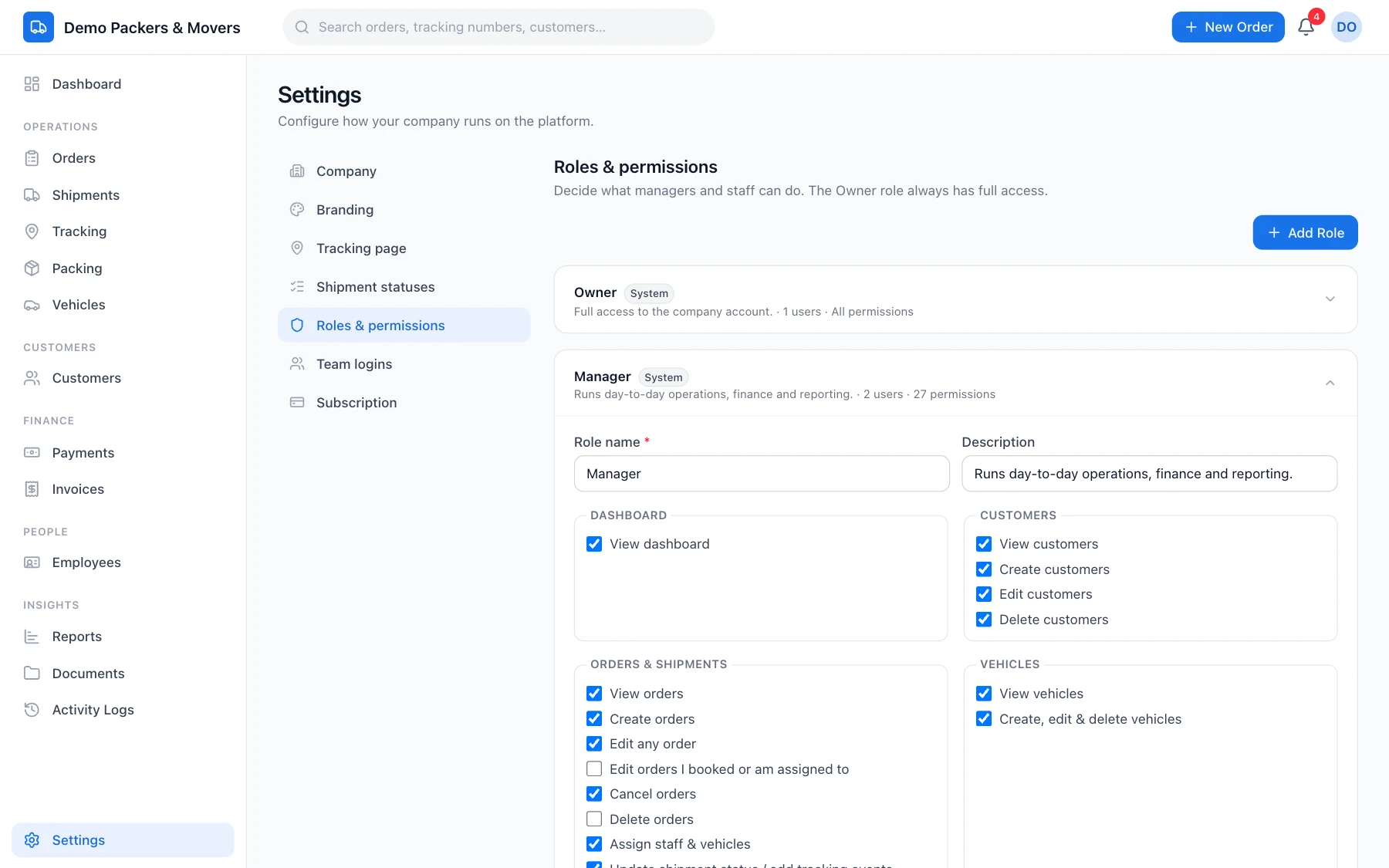This screenshot has height=868, width=1389.
Task: Click the notifications bell icon
Action: pos(1306,27)
